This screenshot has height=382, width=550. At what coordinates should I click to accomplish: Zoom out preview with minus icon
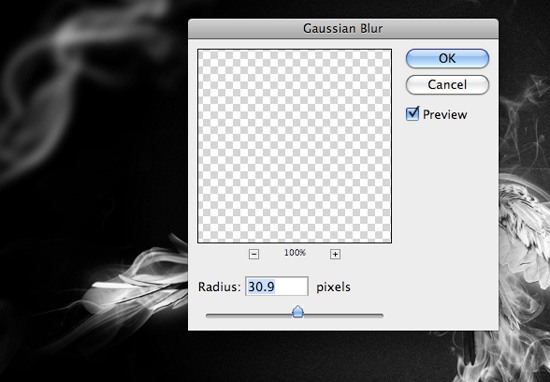pos(254,254)
